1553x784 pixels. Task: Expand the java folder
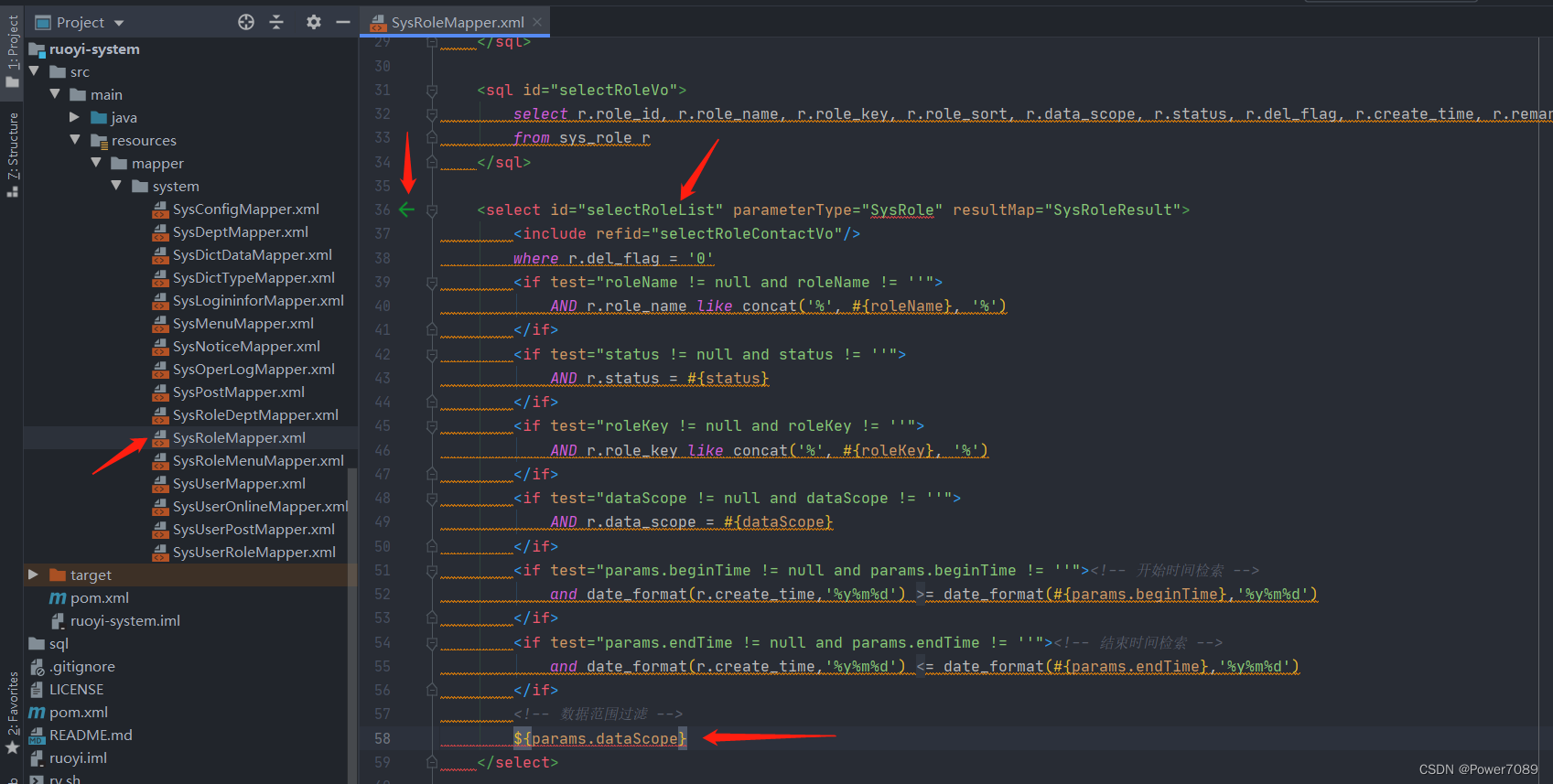(x=75, y=117)
